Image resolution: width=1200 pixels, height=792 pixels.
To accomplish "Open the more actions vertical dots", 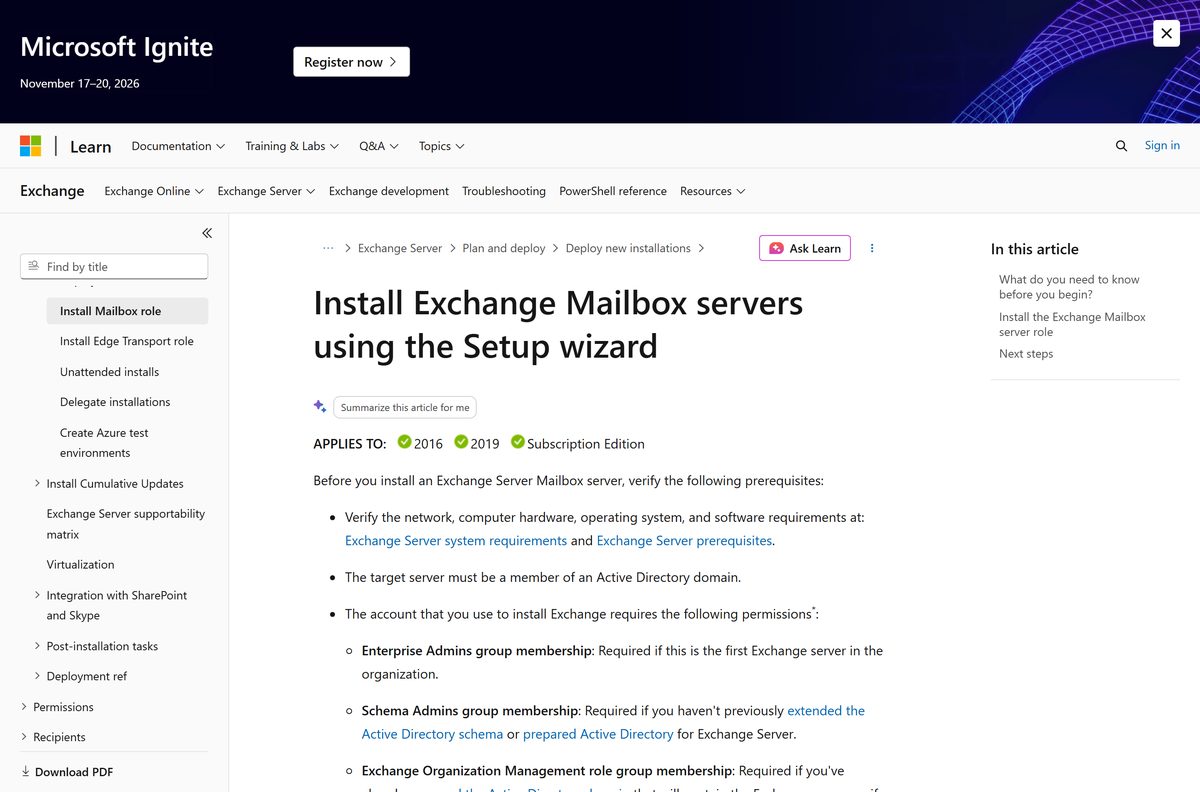I will (872, 248).
